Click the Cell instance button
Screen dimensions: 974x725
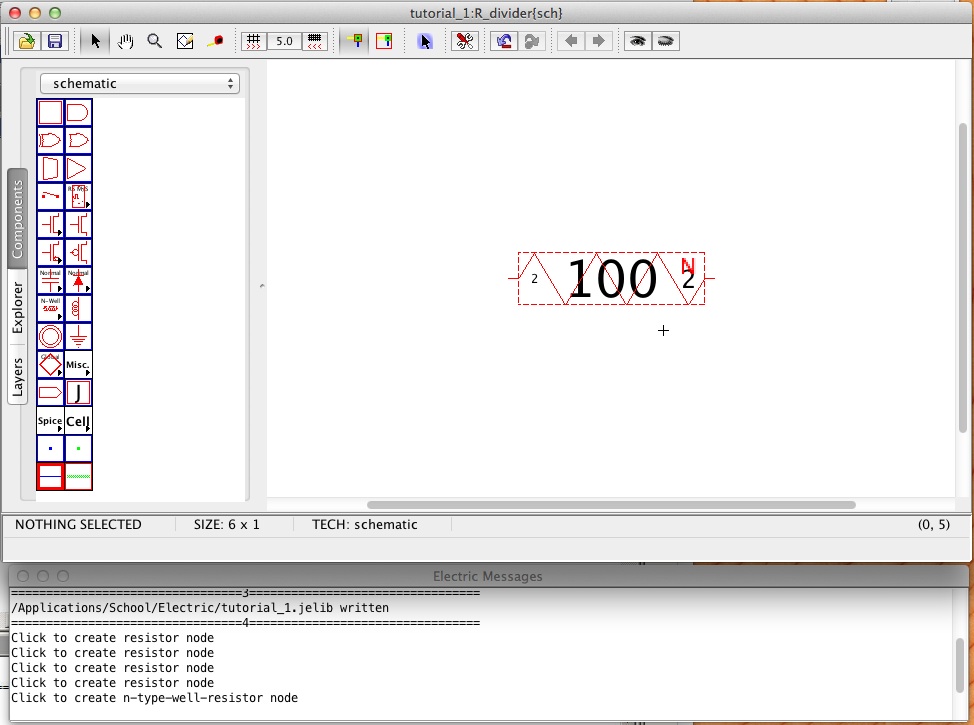click(78, 421)
